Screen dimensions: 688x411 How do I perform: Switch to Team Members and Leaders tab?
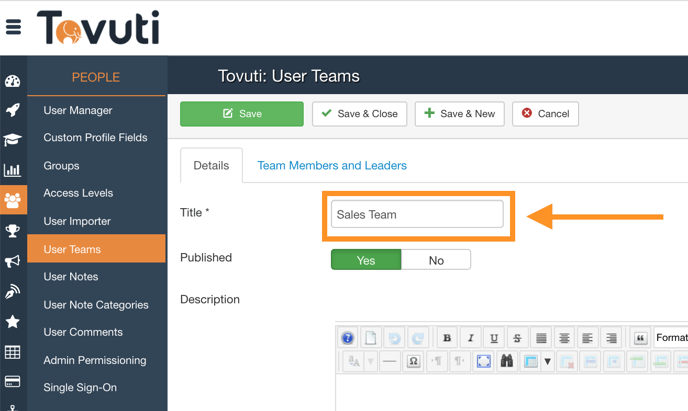click(x=332, y=166)
